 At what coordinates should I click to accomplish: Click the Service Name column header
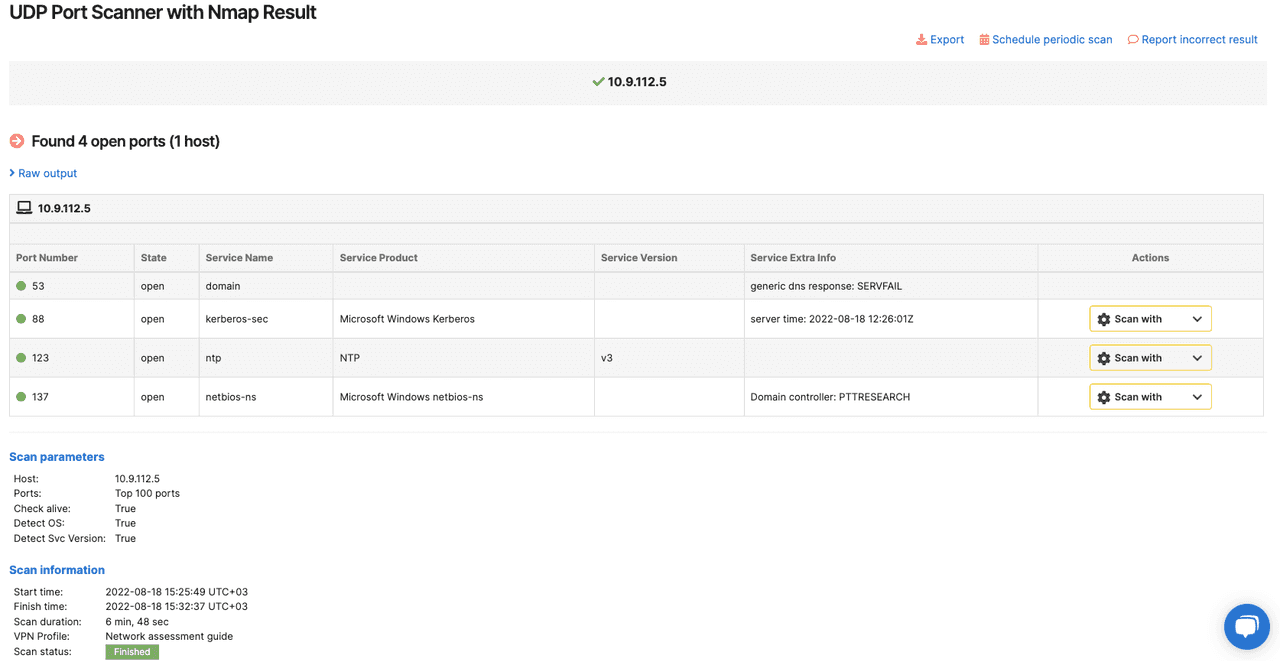(x=239, y=258)
